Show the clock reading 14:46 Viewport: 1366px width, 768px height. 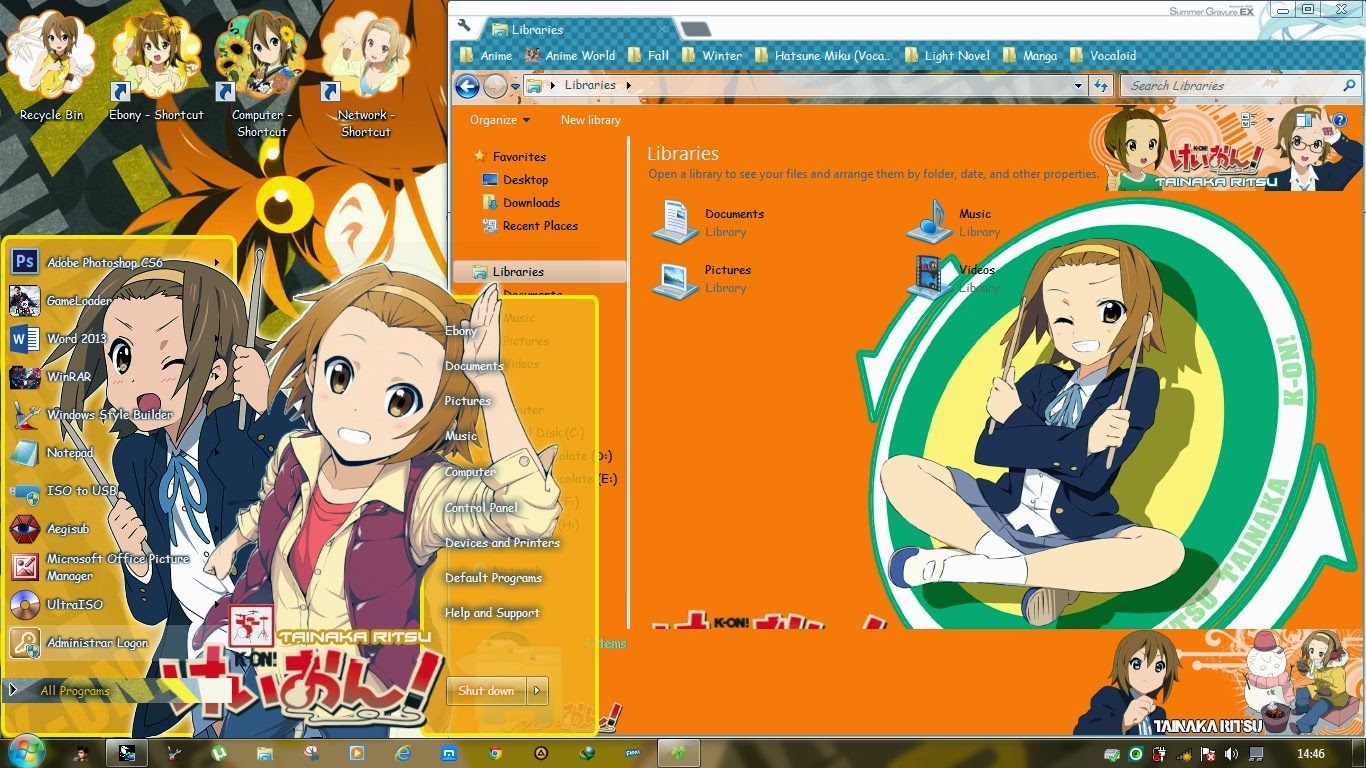1311,754
